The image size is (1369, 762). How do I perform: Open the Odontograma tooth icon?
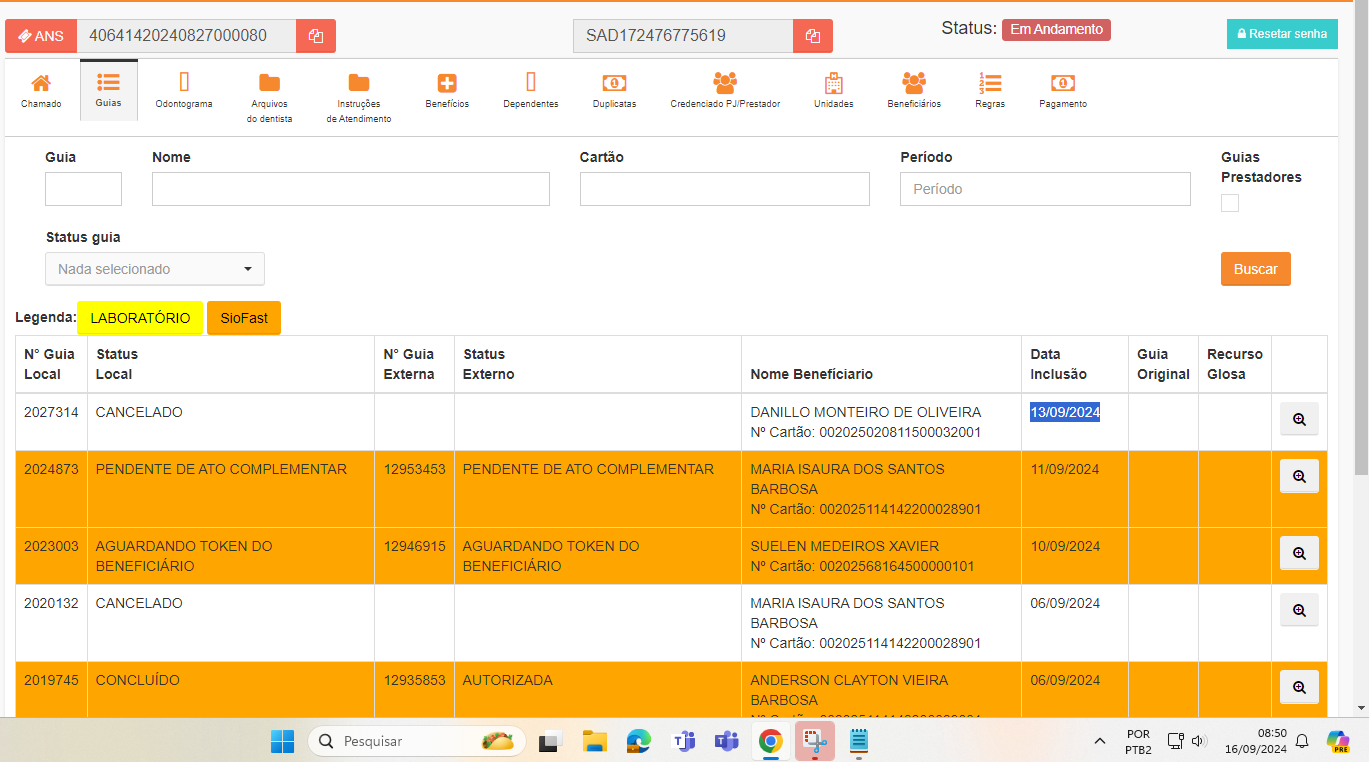pos(184,83)
